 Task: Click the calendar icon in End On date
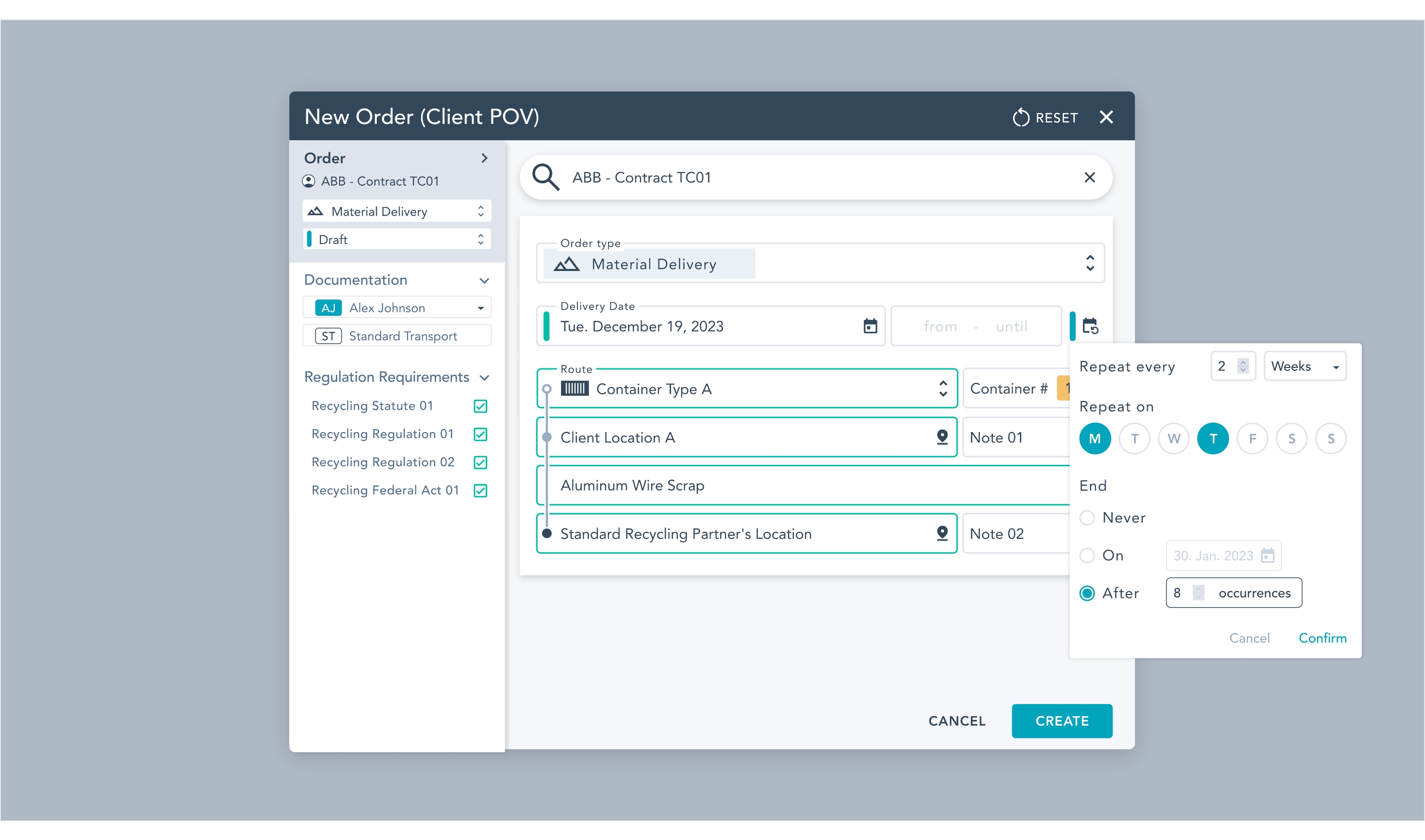[x=1268, y=555]
